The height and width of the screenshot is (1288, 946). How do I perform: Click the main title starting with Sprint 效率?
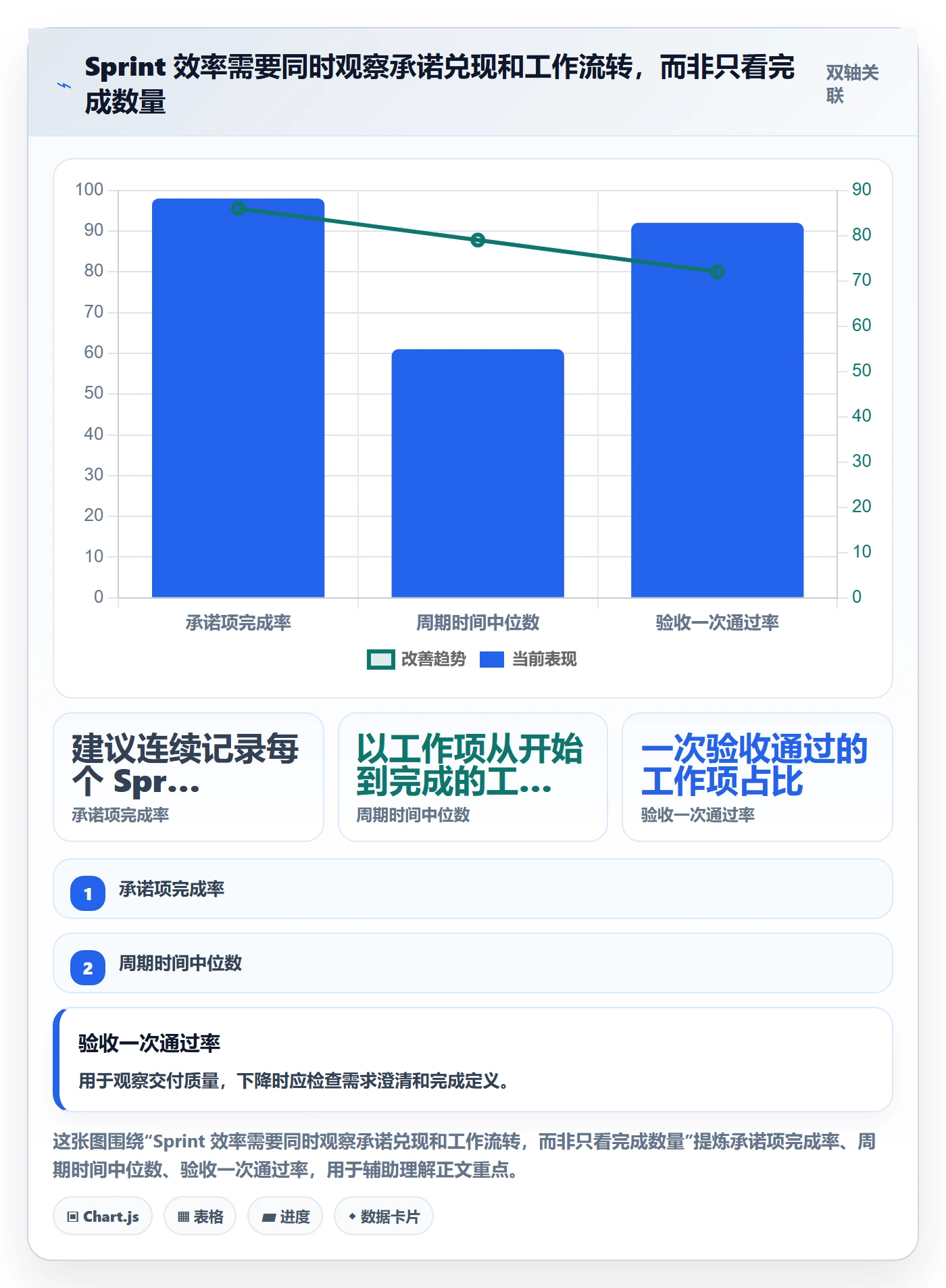click(439, 84)
